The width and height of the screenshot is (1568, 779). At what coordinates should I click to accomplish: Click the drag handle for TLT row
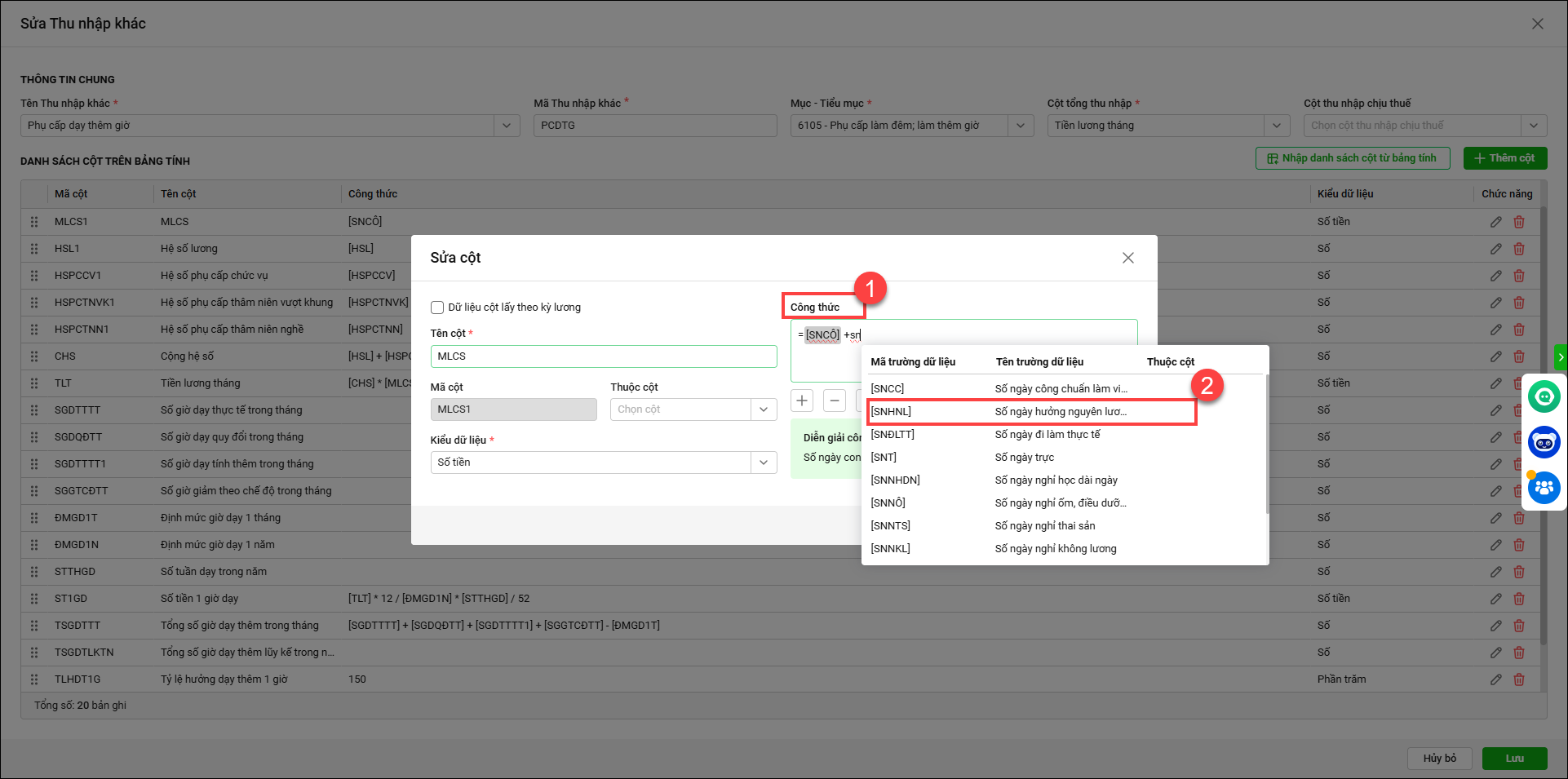[x=34, y=383]
